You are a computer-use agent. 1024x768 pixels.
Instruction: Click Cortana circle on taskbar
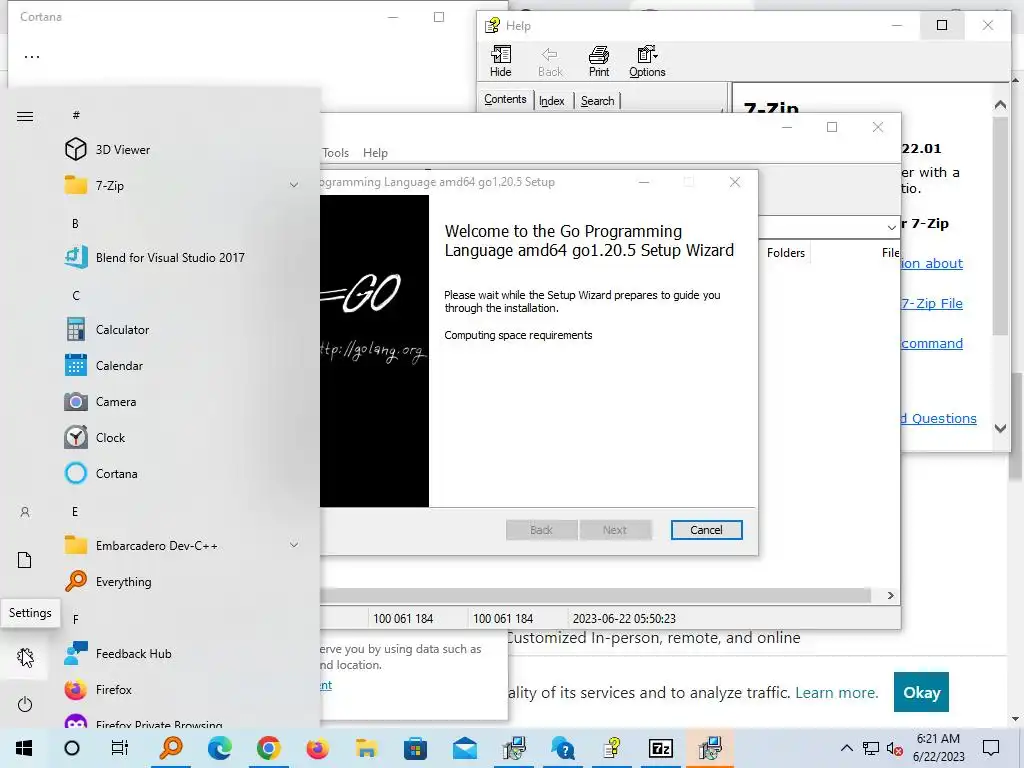point(72,748)
